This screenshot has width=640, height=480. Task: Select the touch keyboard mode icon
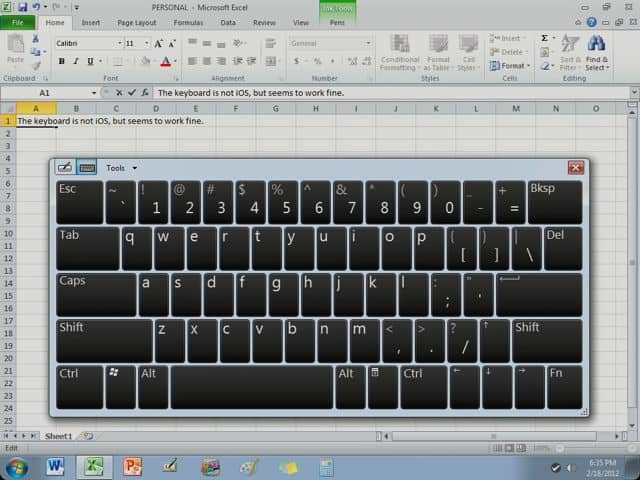tap(87, 168)
